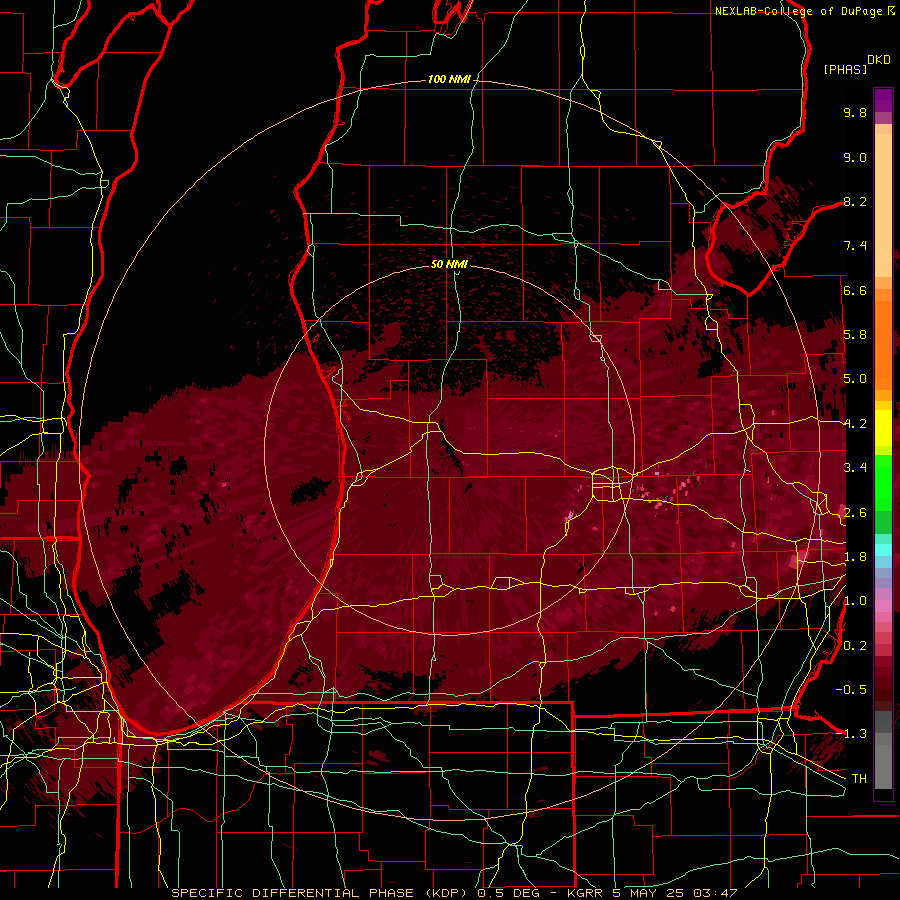
Task: Click the NEXLAB-College of DuPage credit text
Action: click(x=798, y=11)
